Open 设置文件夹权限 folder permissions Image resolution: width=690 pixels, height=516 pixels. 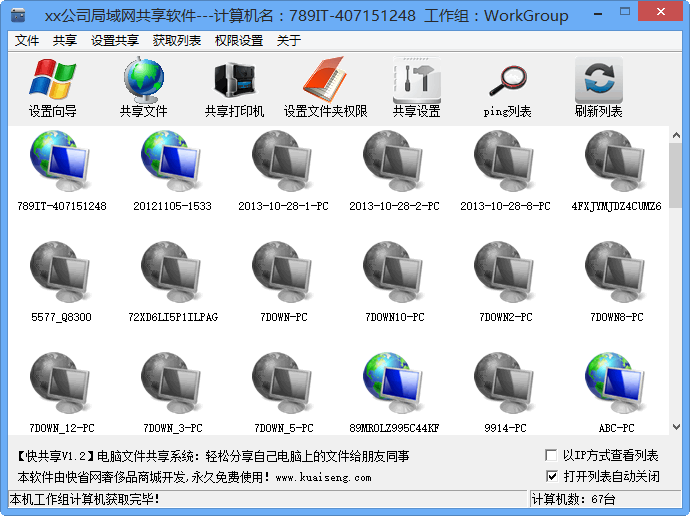point(325,88)
